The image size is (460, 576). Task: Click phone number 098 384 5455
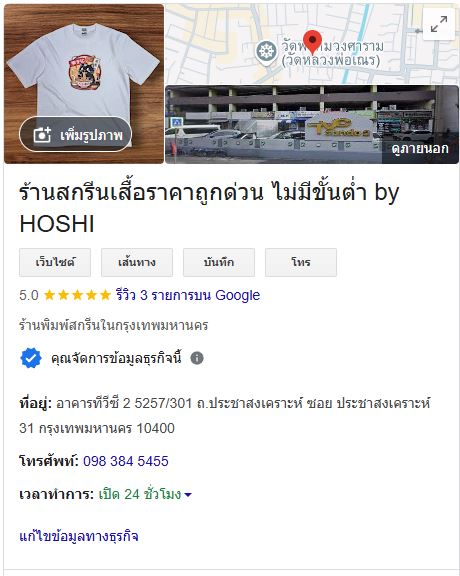click(126, 461)
